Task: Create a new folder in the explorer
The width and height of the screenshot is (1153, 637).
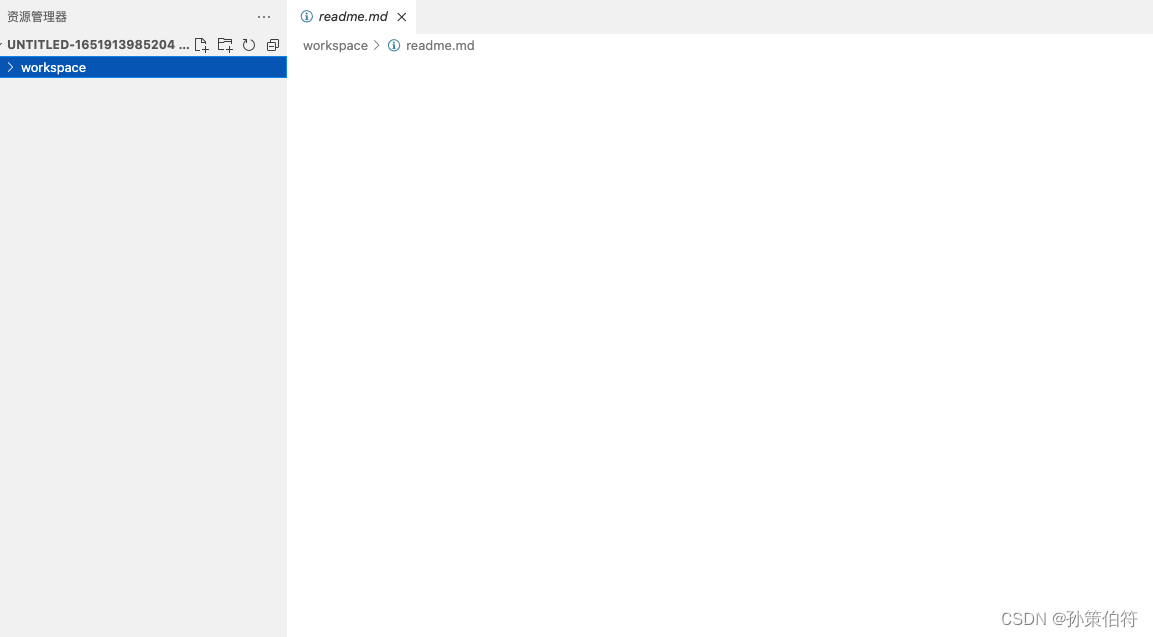Action: pos(225,45)
